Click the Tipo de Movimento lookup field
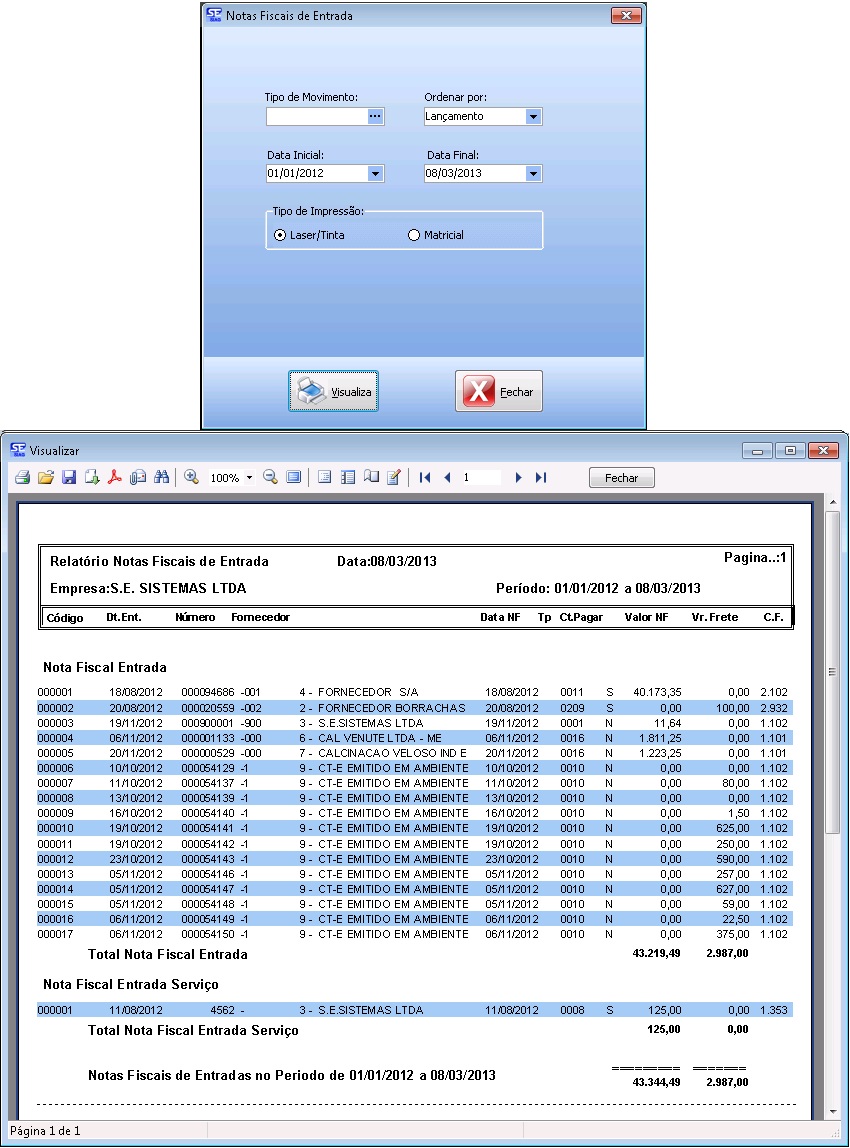The image size is (850, 1148). 316,117
